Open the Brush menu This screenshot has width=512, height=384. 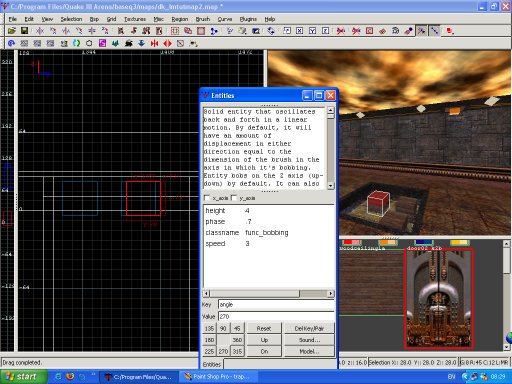(x=203, y=19)
